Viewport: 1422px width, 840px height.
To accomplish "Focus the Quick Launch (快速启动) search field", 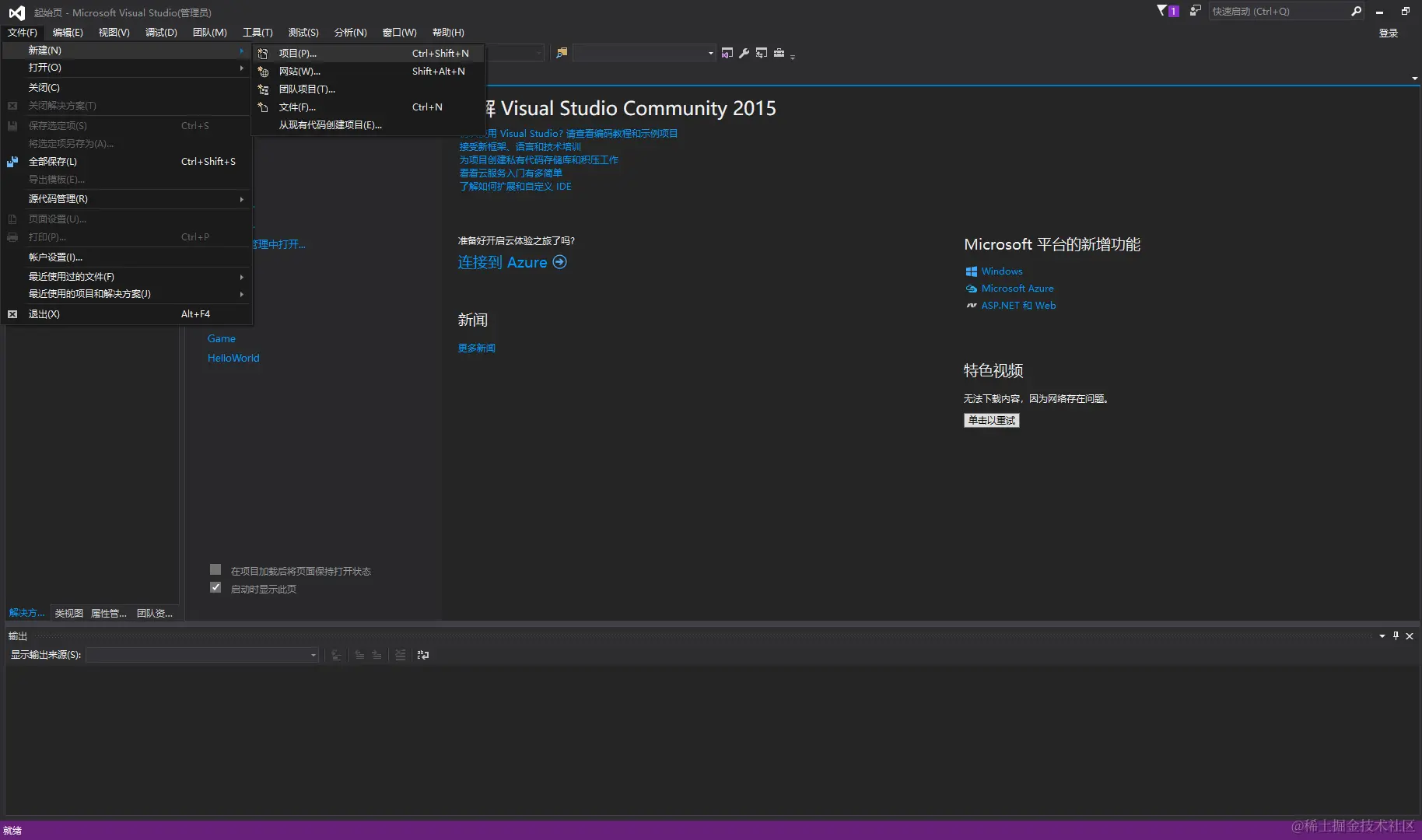I will point(1279,11).
